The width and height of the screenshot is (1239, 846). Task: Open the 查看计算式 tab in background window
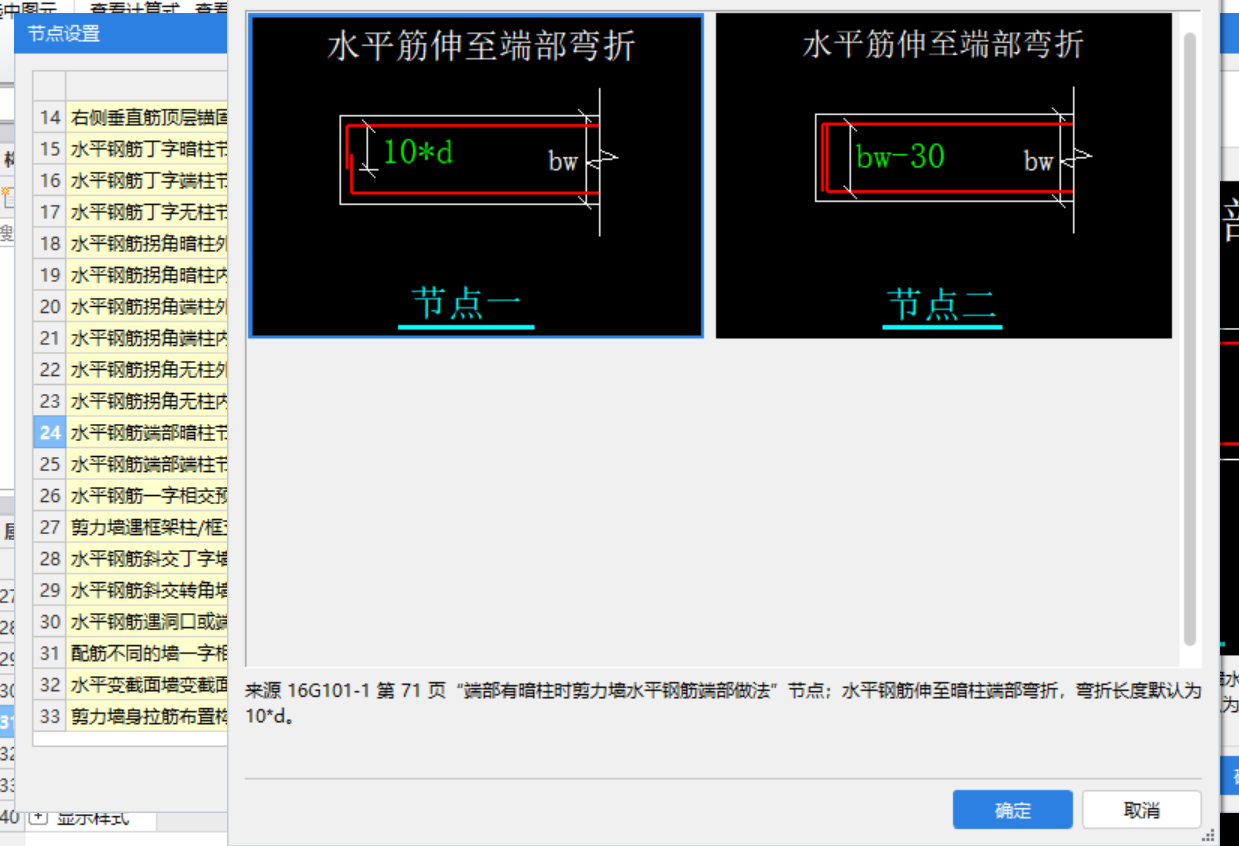tap(135, 7)
